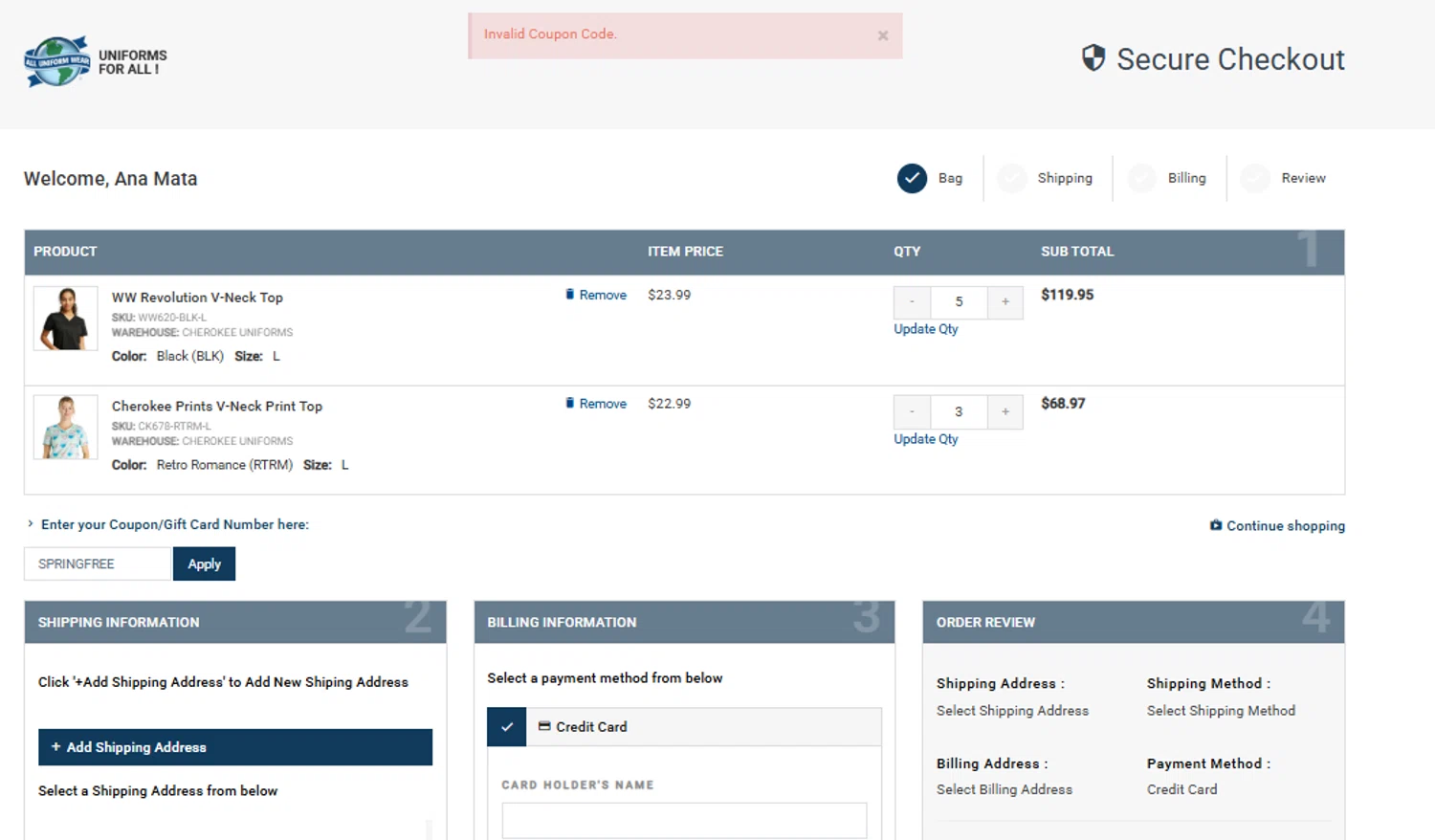Screen dimensions: 1435x840
Task: Update Qty for Cherokee Prints V-Neck Print Top
Action: pyautogui.click(x=925, y=439)
